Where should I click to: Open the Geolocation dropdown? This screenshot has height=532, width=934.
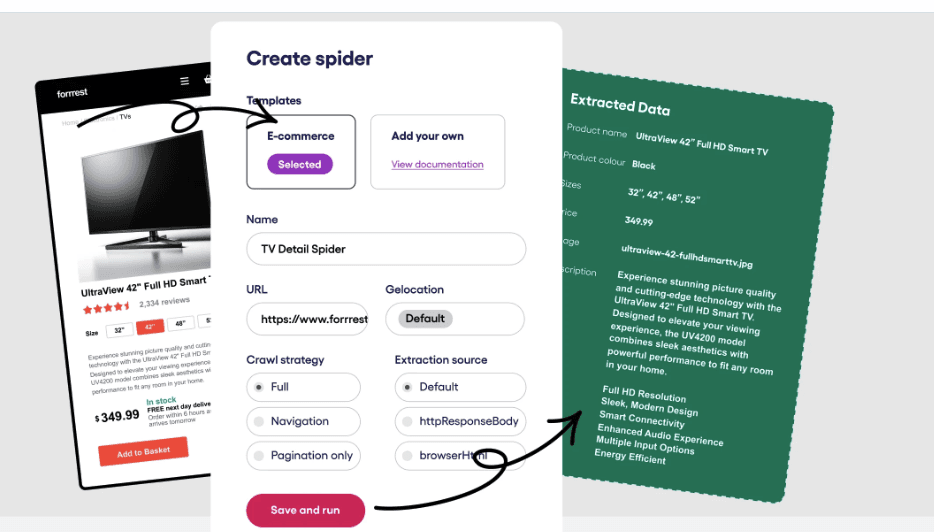(454, 319)
